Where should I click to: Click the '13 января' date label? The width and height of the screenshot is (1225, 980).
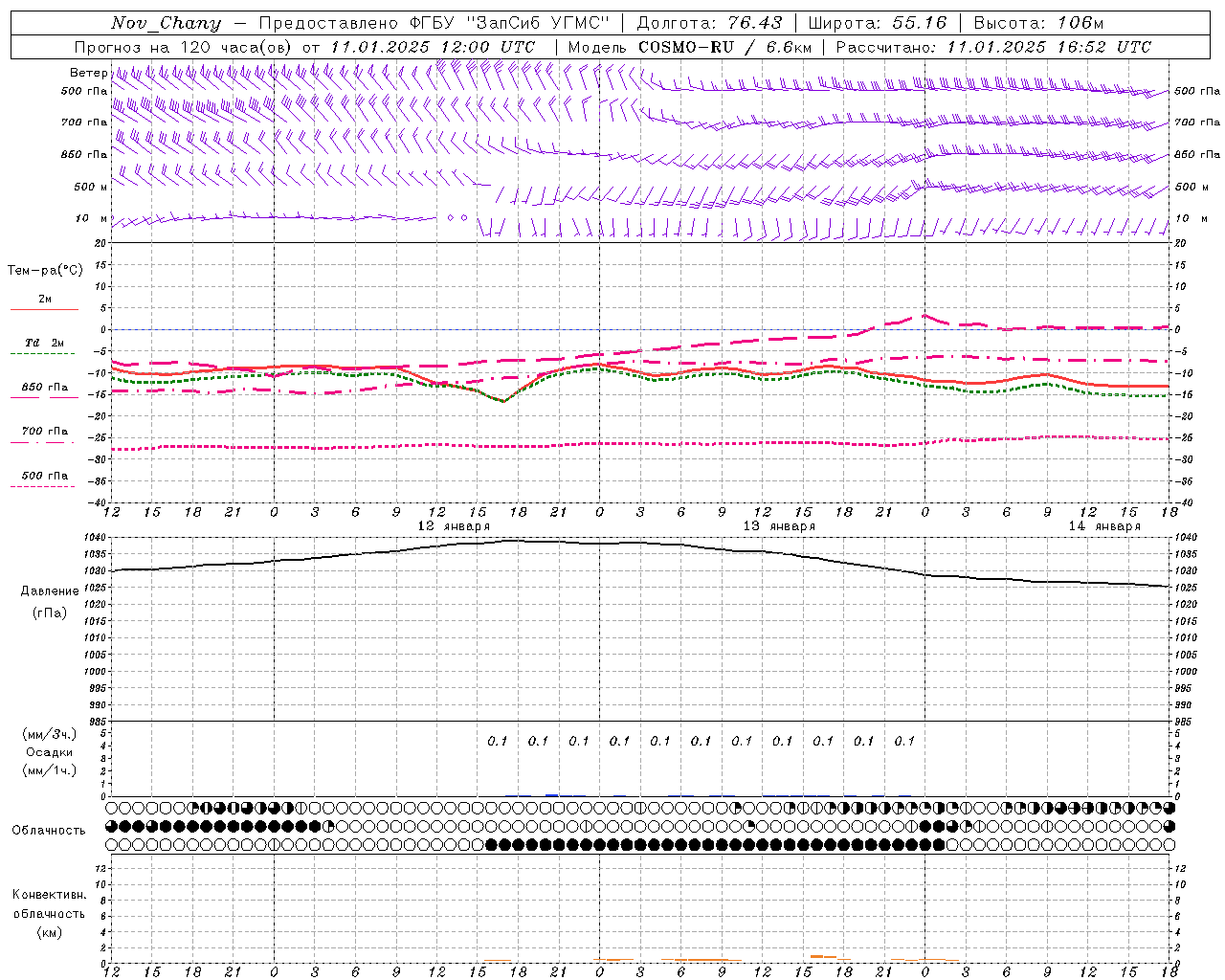pos(779,526)
